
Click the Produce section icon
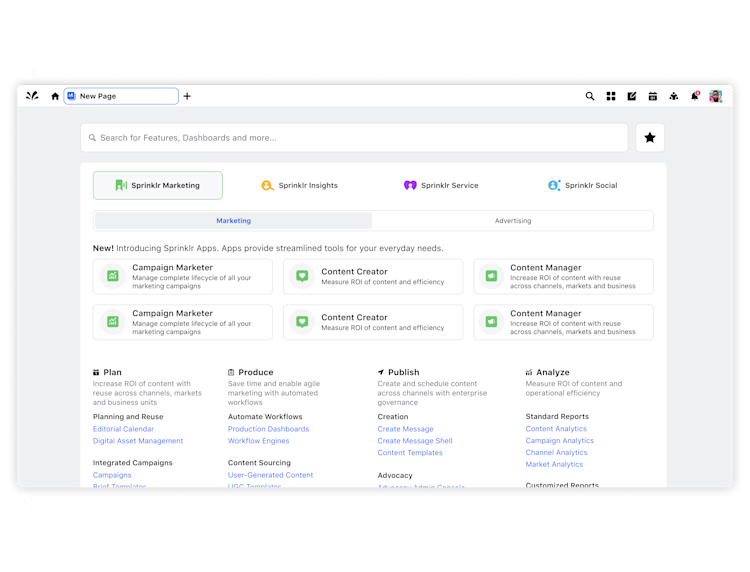(231, 372)
